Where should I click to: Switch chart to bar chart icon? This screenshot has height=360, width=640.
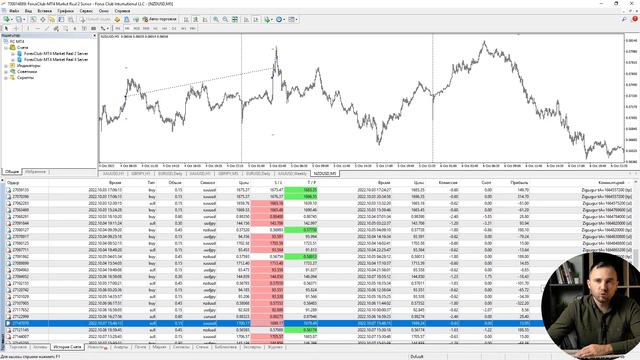click(x=186, y=19)
